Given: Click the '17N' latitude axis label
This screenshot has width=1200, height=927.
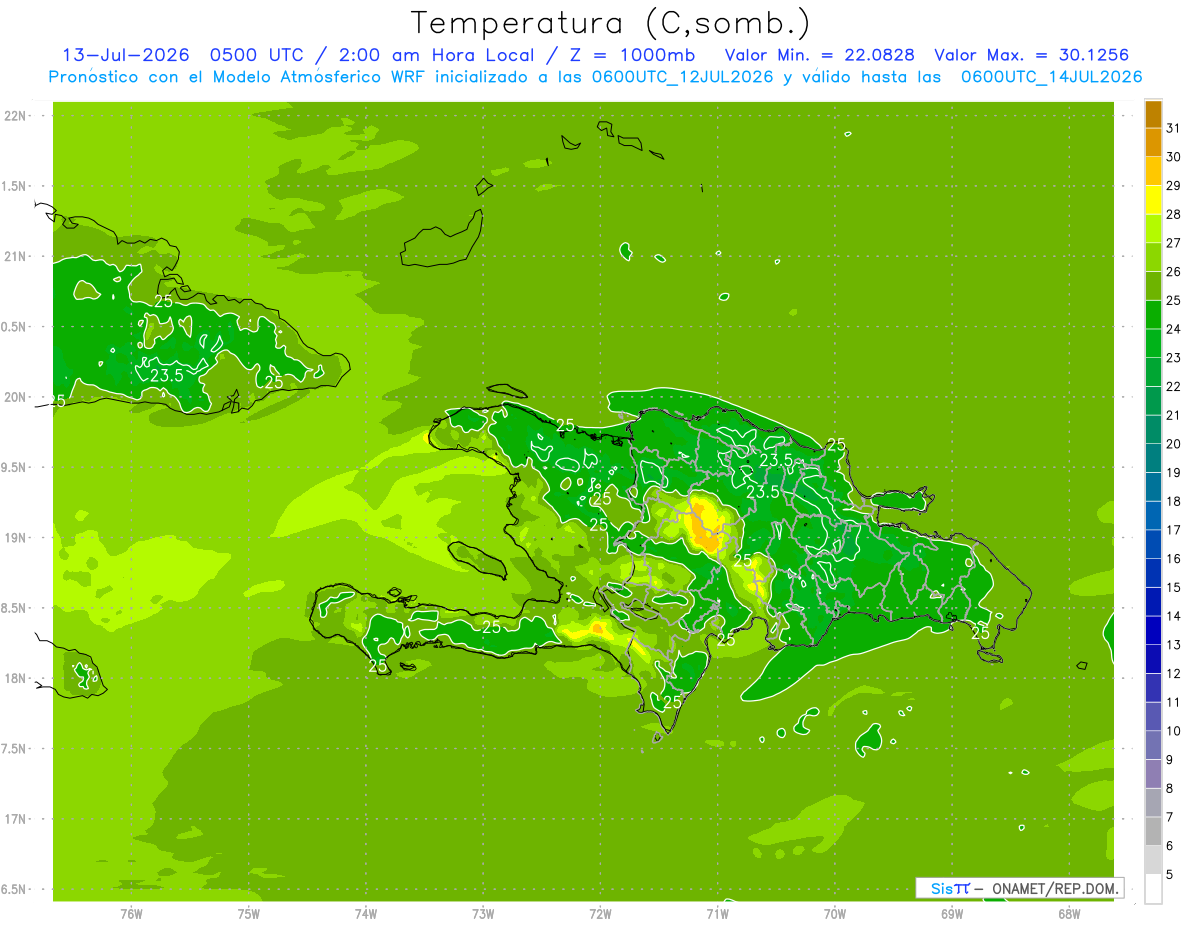Looking at the screenshot, I should 17,820.
